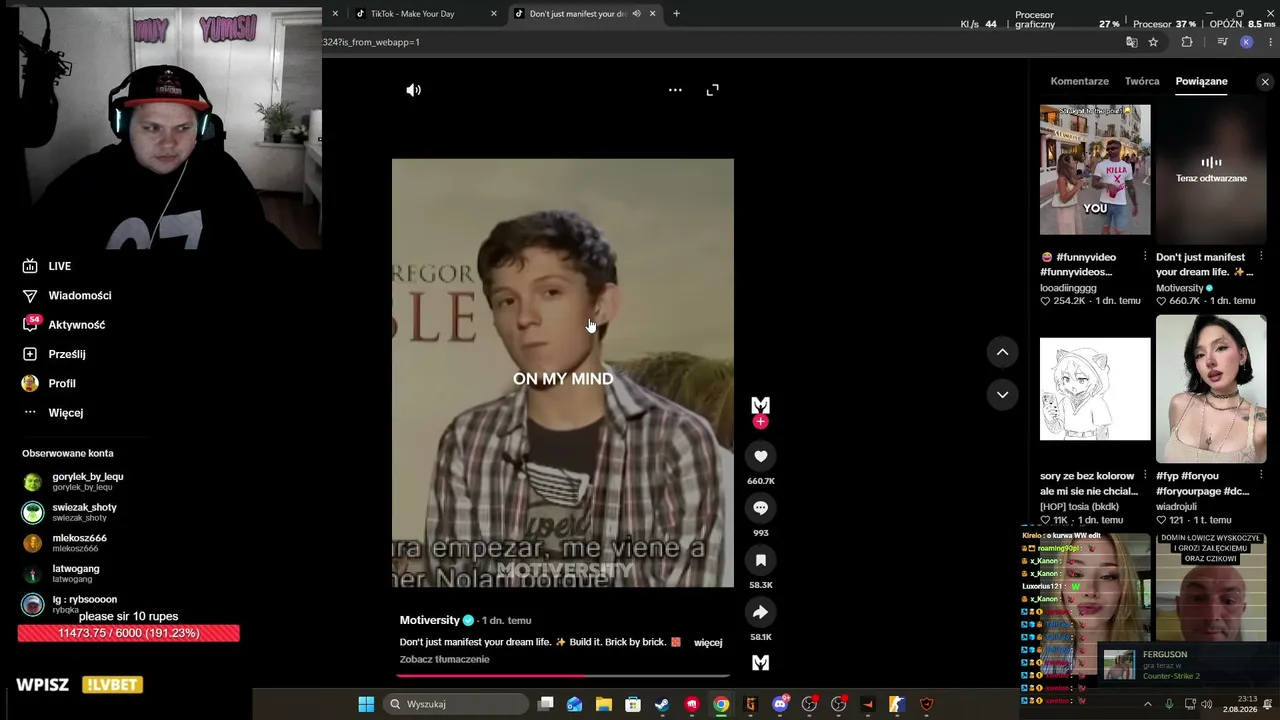Select the Powiązane tab

click(x=1201, y=81)
